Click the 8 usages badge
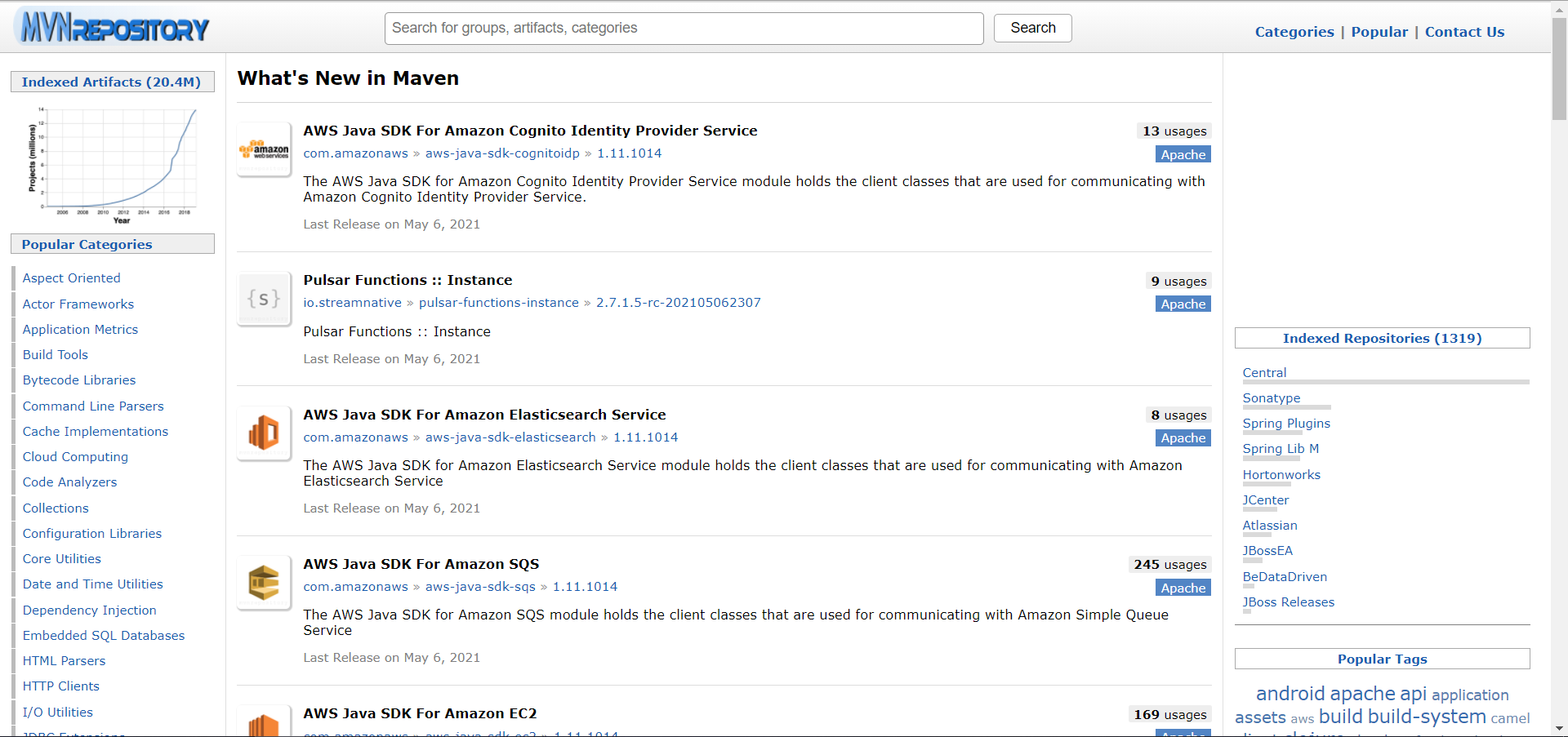The height and width of the screenshot is (737, 1568). [1178, 415]
